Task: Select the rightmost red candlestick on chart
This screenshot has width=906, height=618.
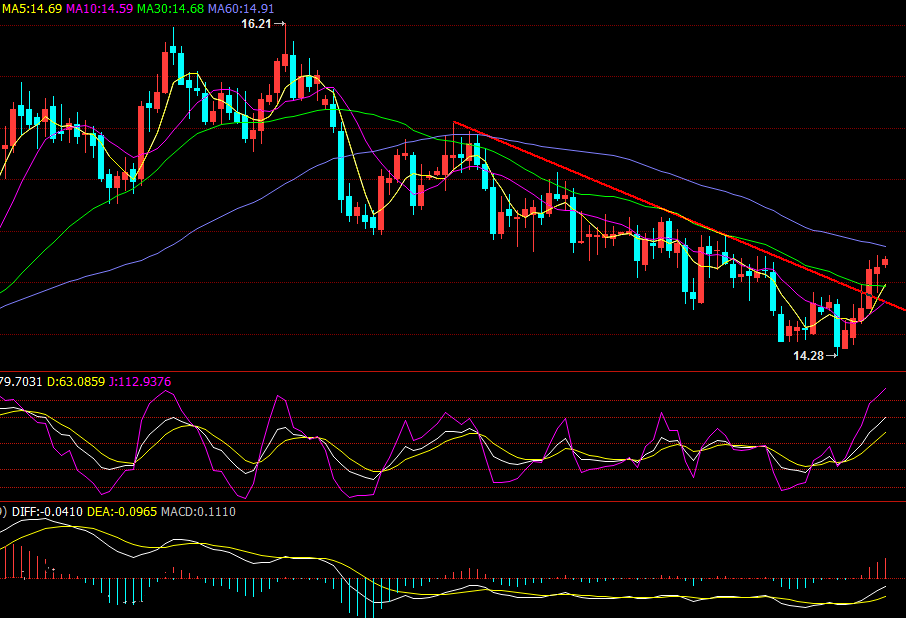Action: tap(885, 262)
